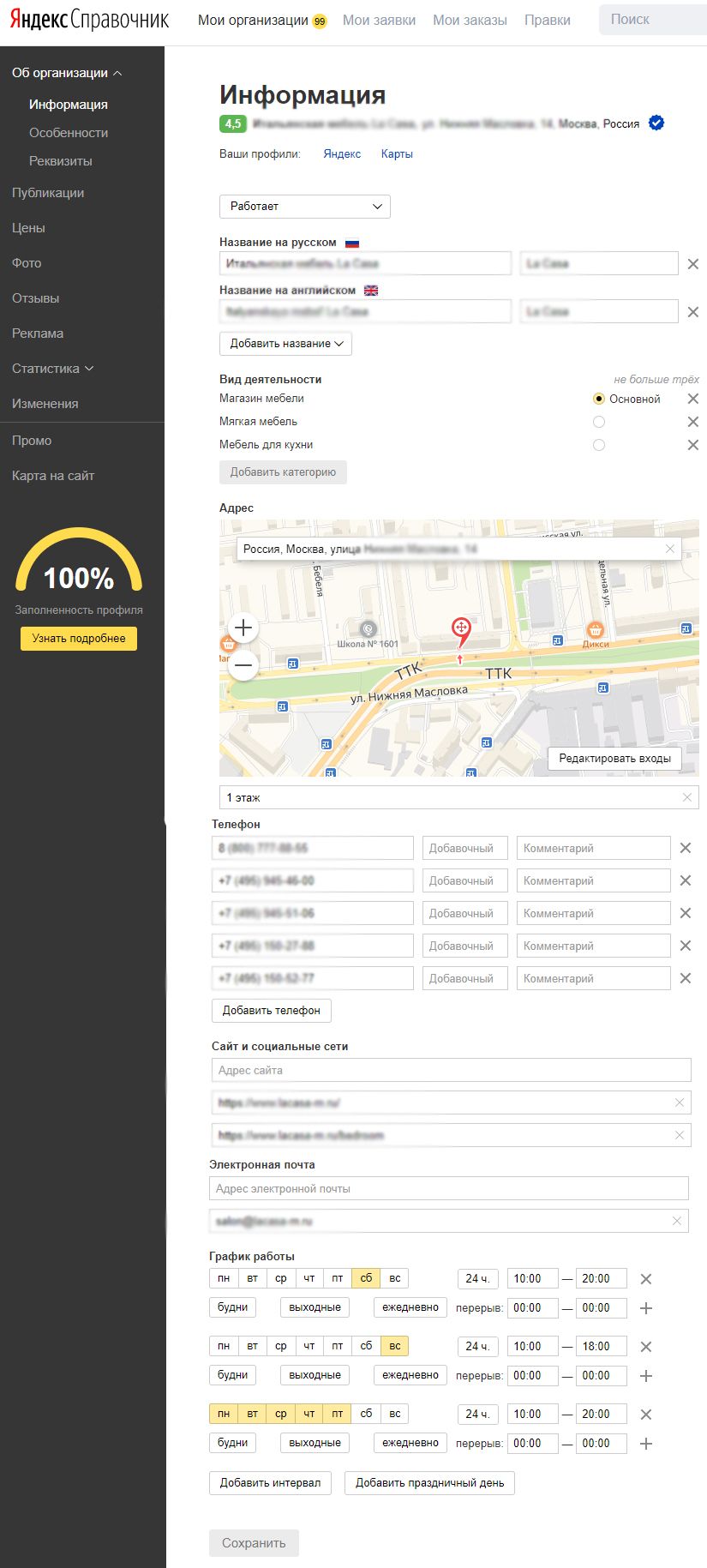
Task: Remove the English name row with X
Action: click(x=693, y=312)
